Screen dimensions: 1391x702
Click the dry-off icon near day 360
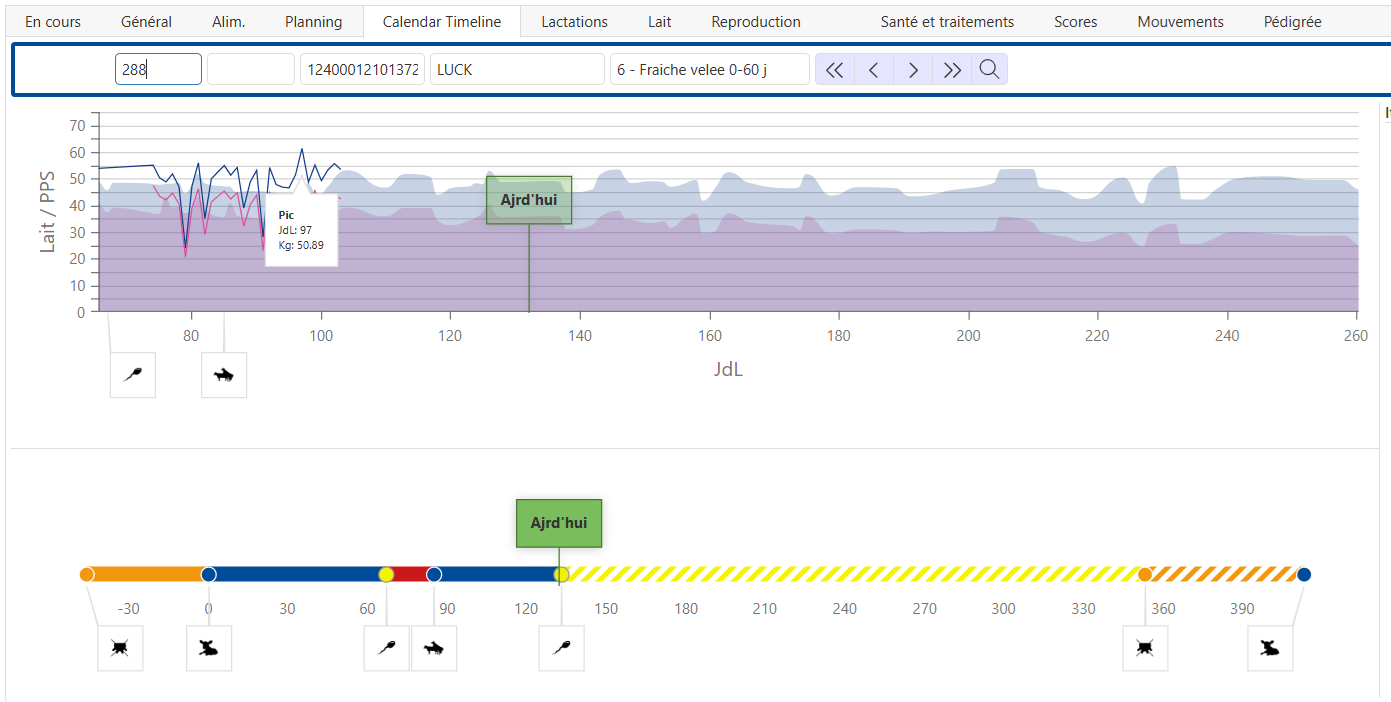1145,648
